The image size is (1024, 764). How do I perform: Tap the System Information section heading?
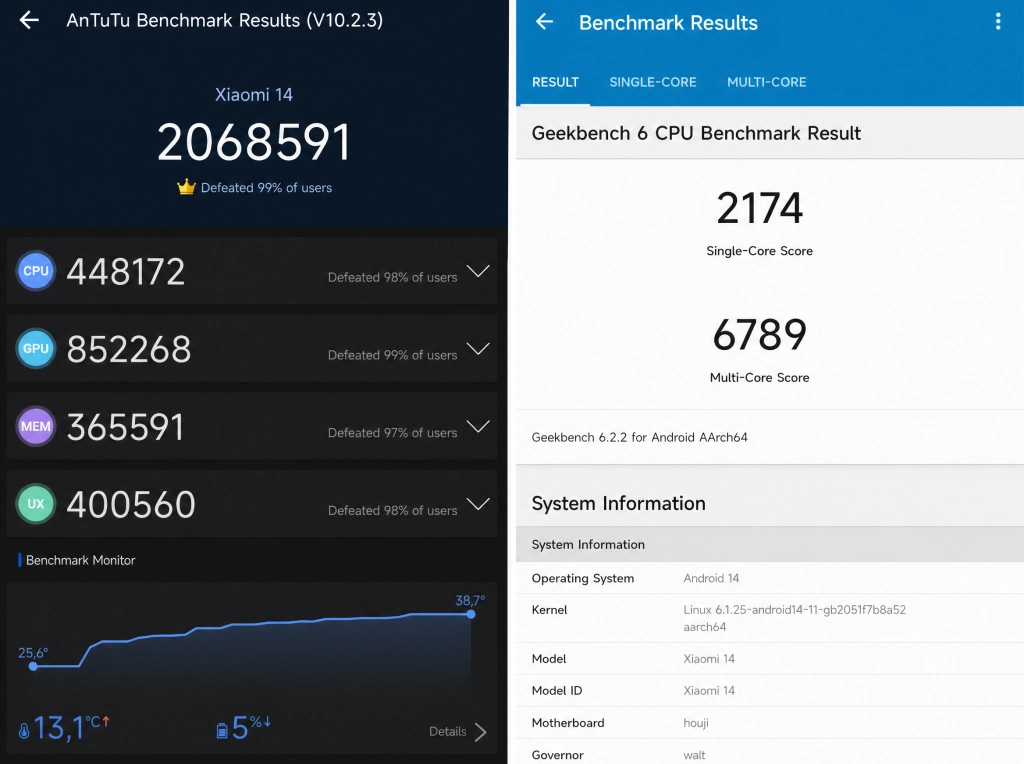point(618,503)
